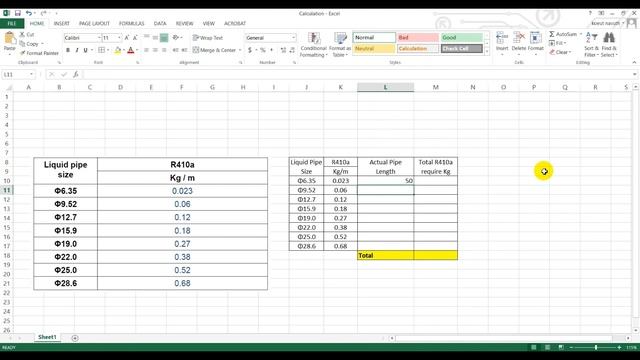This screenshot has height=360, width=640.
Task: Decrease decimal places
Action: tap(292, 50)
